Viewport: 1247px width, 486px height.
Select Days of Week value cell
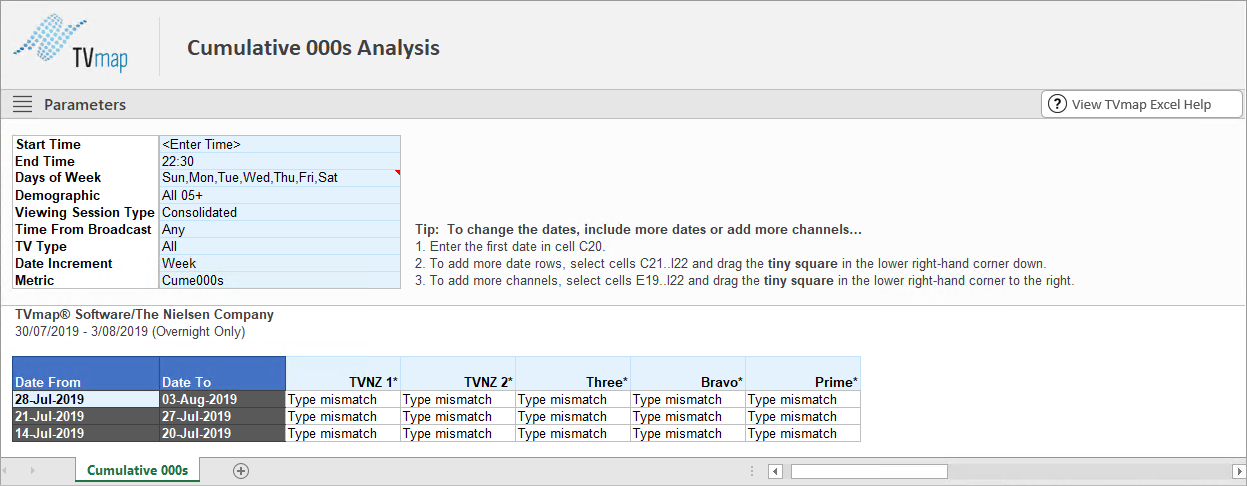(x=280, y=178)
